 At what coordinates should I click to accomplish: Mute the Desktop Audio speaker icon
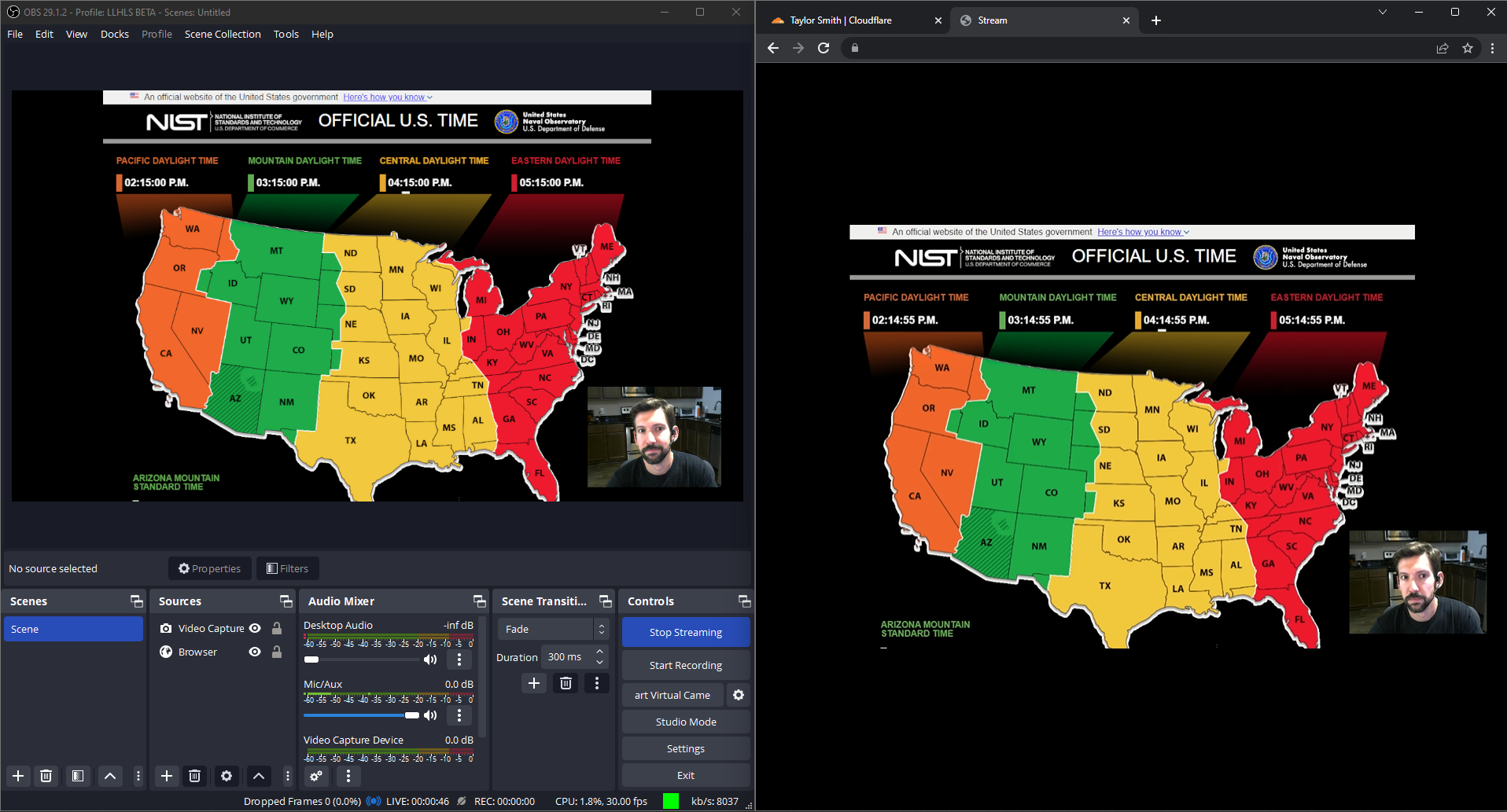430,660
